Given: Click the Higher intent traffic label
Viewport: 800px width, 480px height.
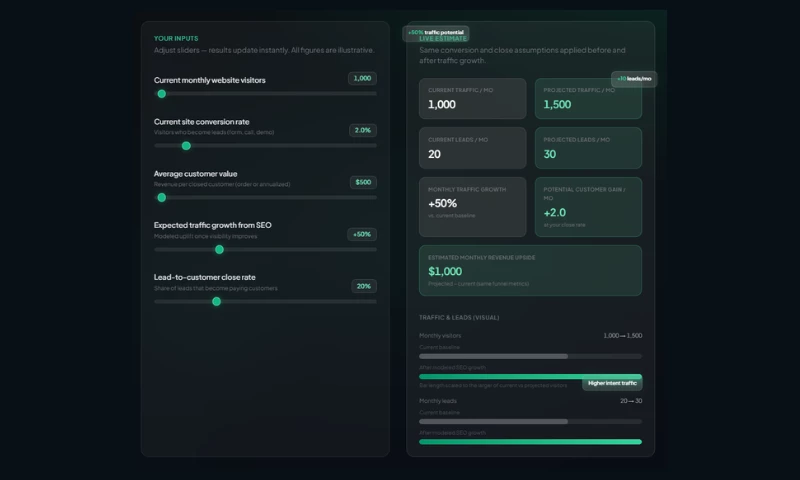Looking at the screenshot, I should click(611, 383).
